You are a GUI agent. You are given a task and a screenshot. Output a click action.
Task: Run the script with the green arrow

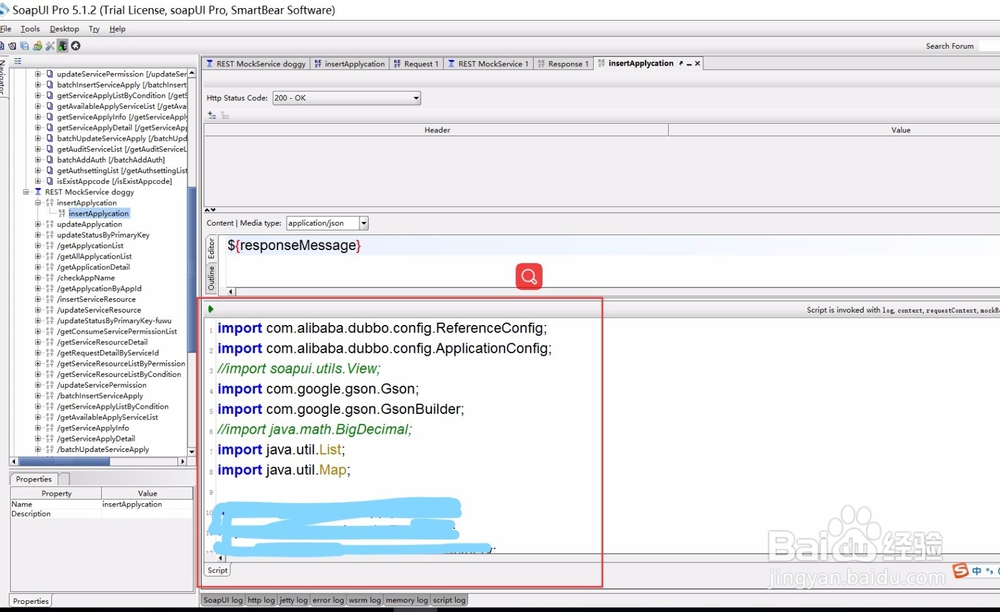tap(210, 309)
